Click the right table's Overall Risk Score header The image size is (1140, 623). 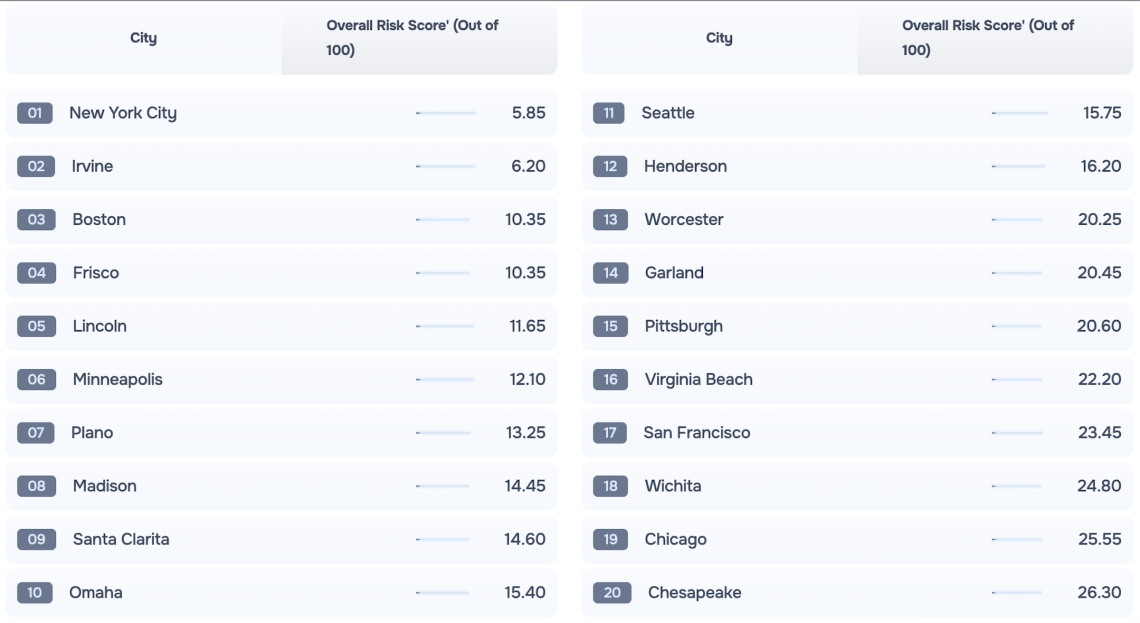[988, 38]
